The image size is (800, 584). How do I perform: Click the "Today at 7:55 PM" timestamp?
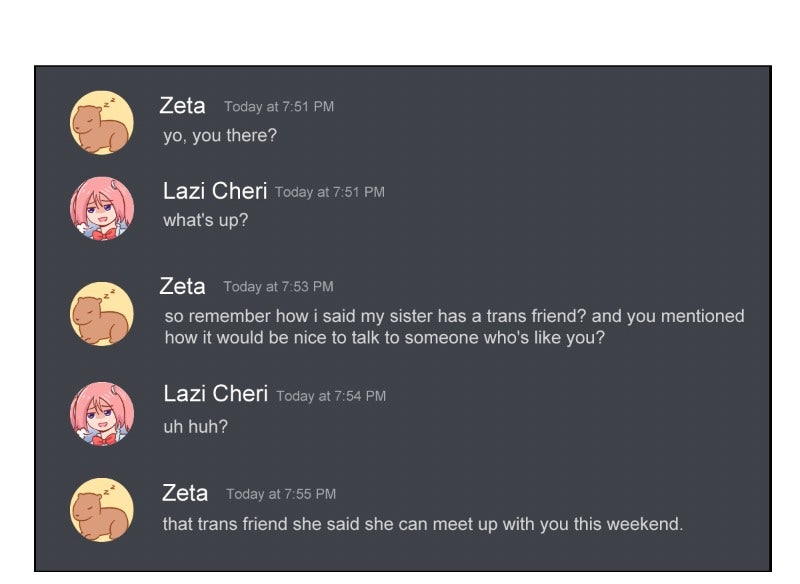(x=281, y=494)
